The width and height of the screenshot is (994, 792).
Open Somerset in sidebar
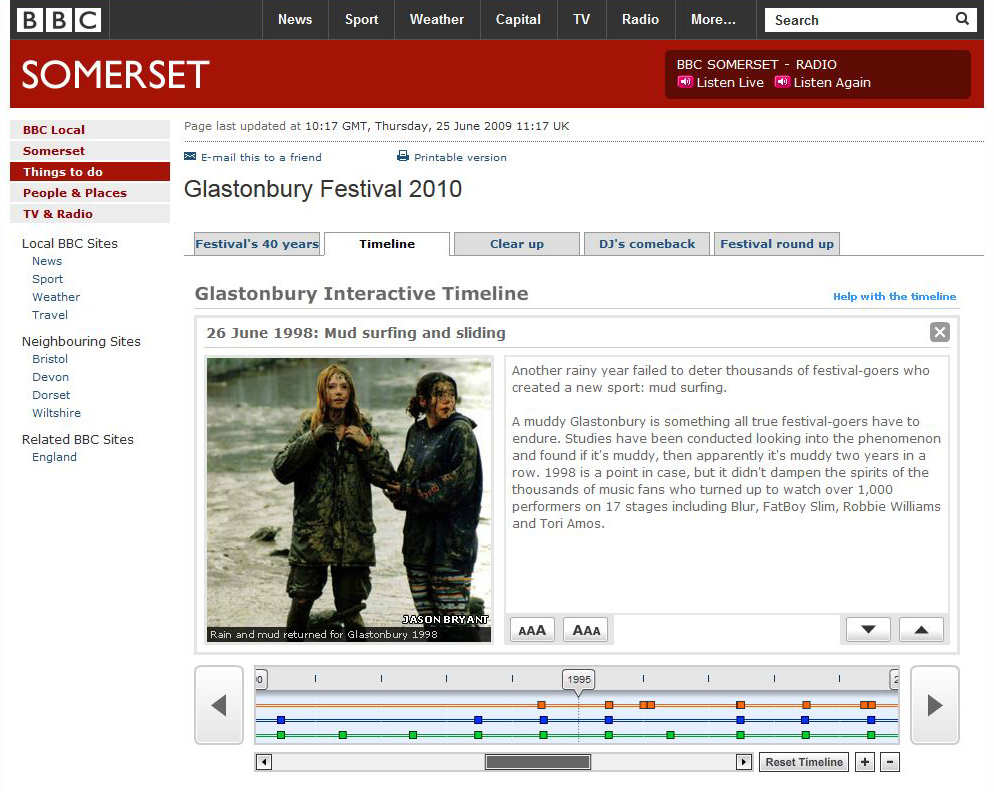[90, 150]
